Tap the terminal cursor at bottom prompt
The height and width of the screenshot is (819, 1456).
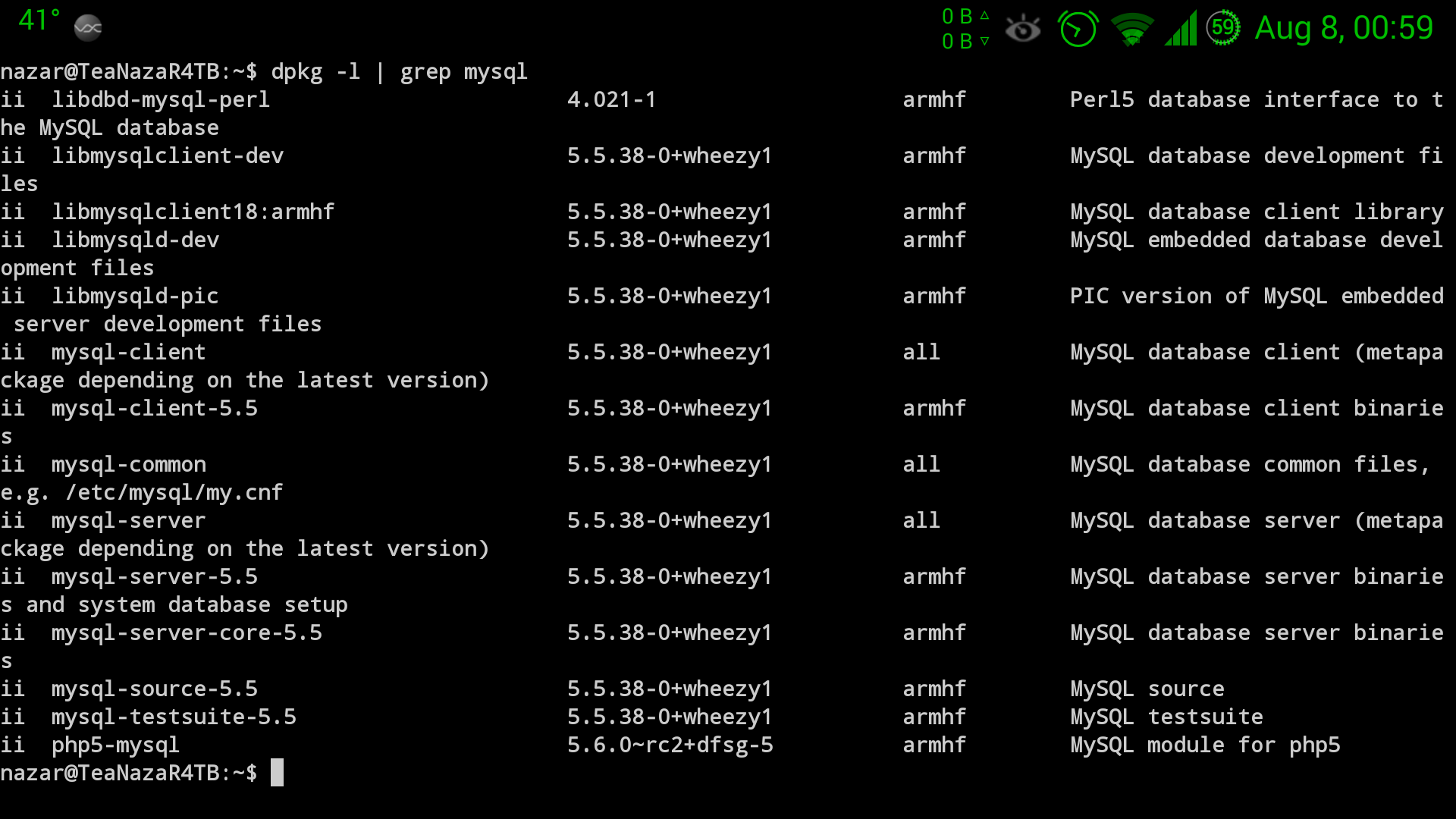click(x=278, y=773)
